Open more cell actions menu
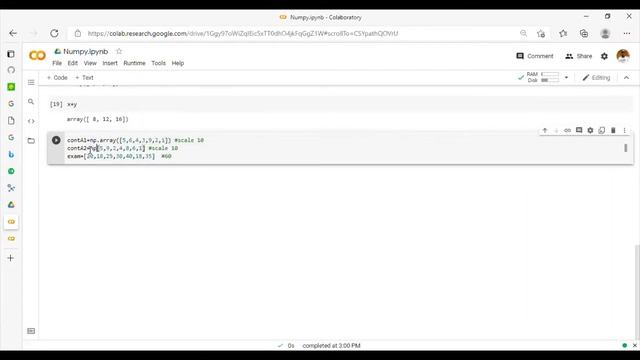This screenshot has width=640, height=360. point(624,131)
